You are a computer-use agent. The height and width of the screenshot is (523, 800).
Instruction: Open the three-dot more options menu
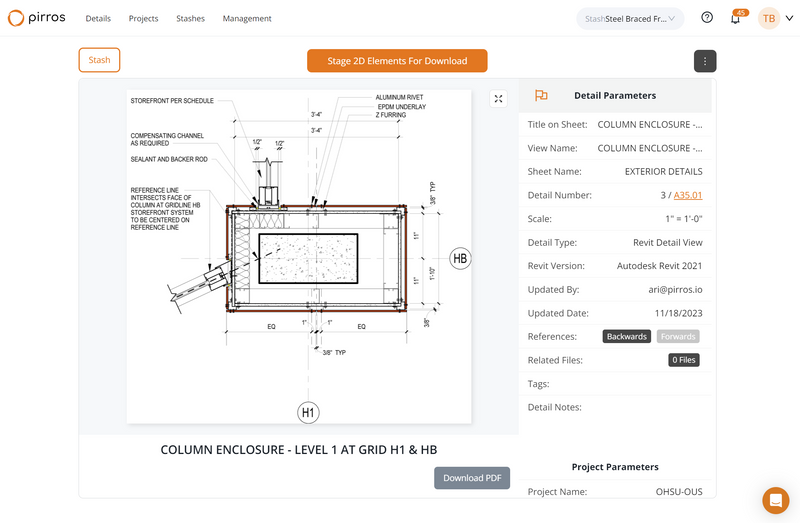click(705, 61)
